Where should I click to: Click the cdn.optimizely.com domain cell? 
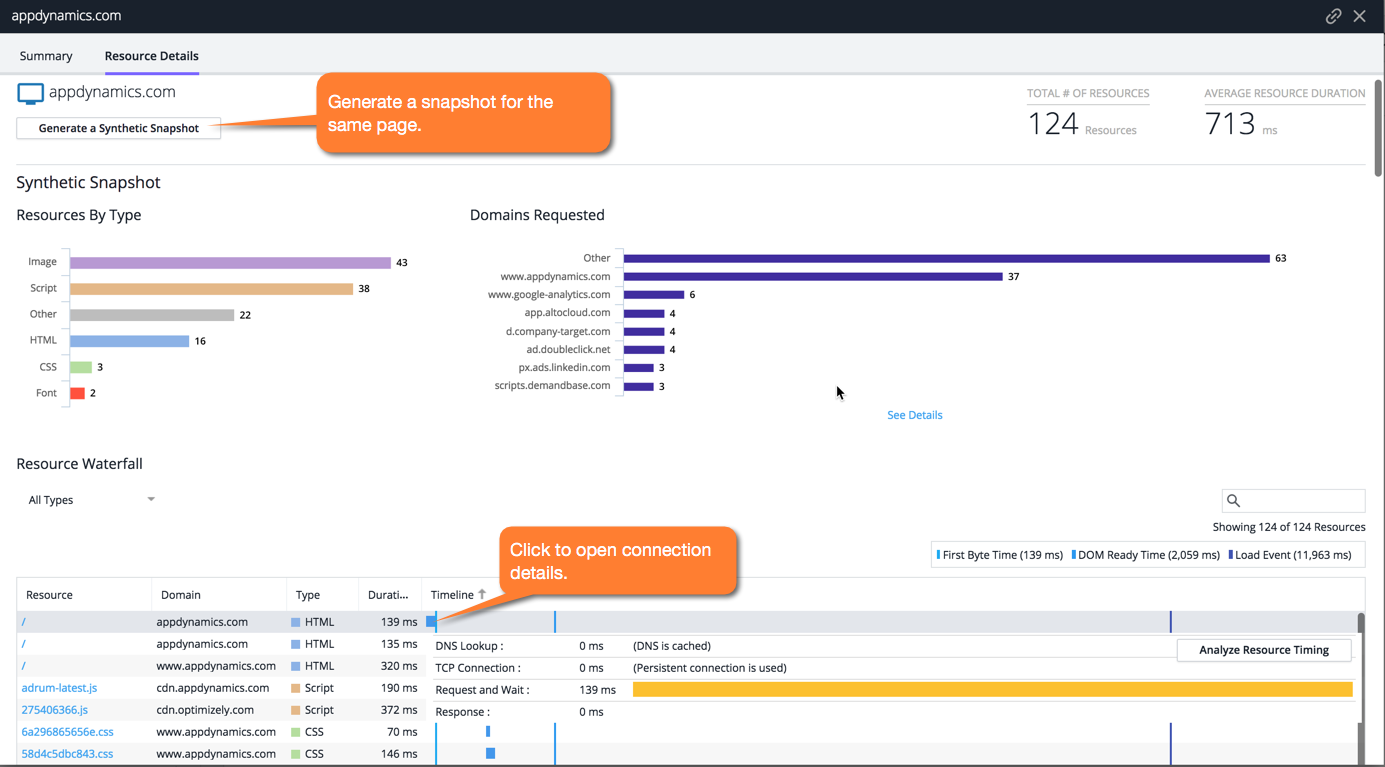(x=205, y=710)
